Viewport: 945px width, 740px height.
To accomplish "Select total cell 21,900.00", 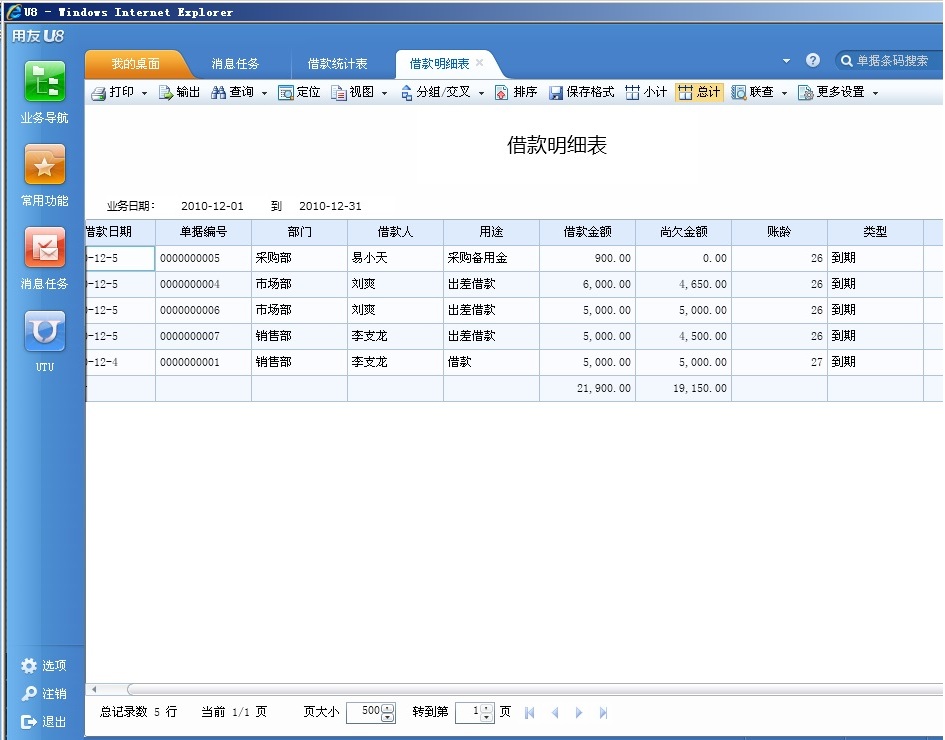I will 588,389.
